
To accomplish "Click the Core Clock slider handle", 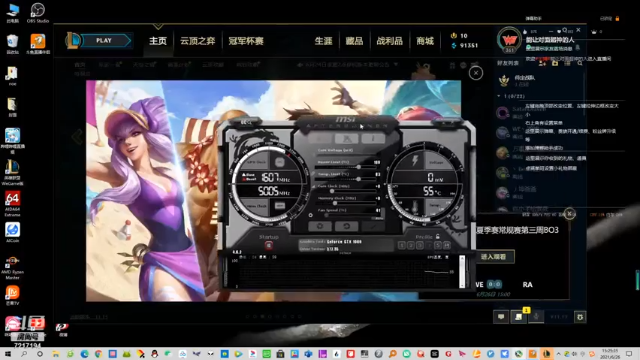I will [x=332, y=191].
